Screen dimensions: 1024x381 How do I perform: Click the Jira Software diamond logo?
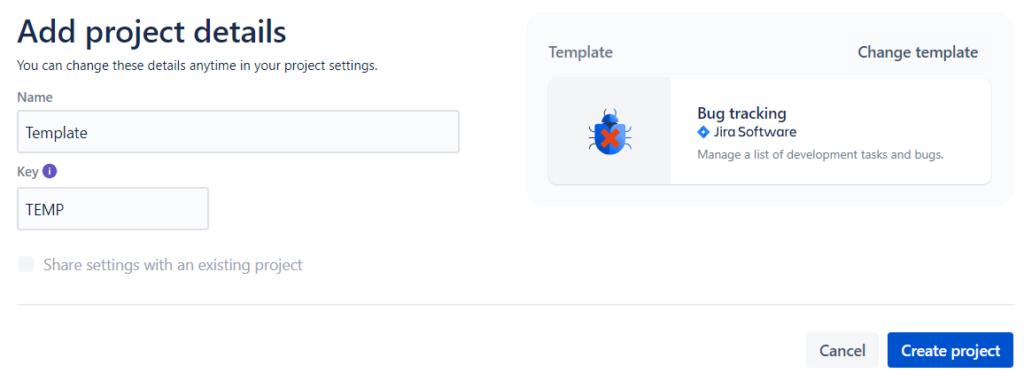coord(703,132)
